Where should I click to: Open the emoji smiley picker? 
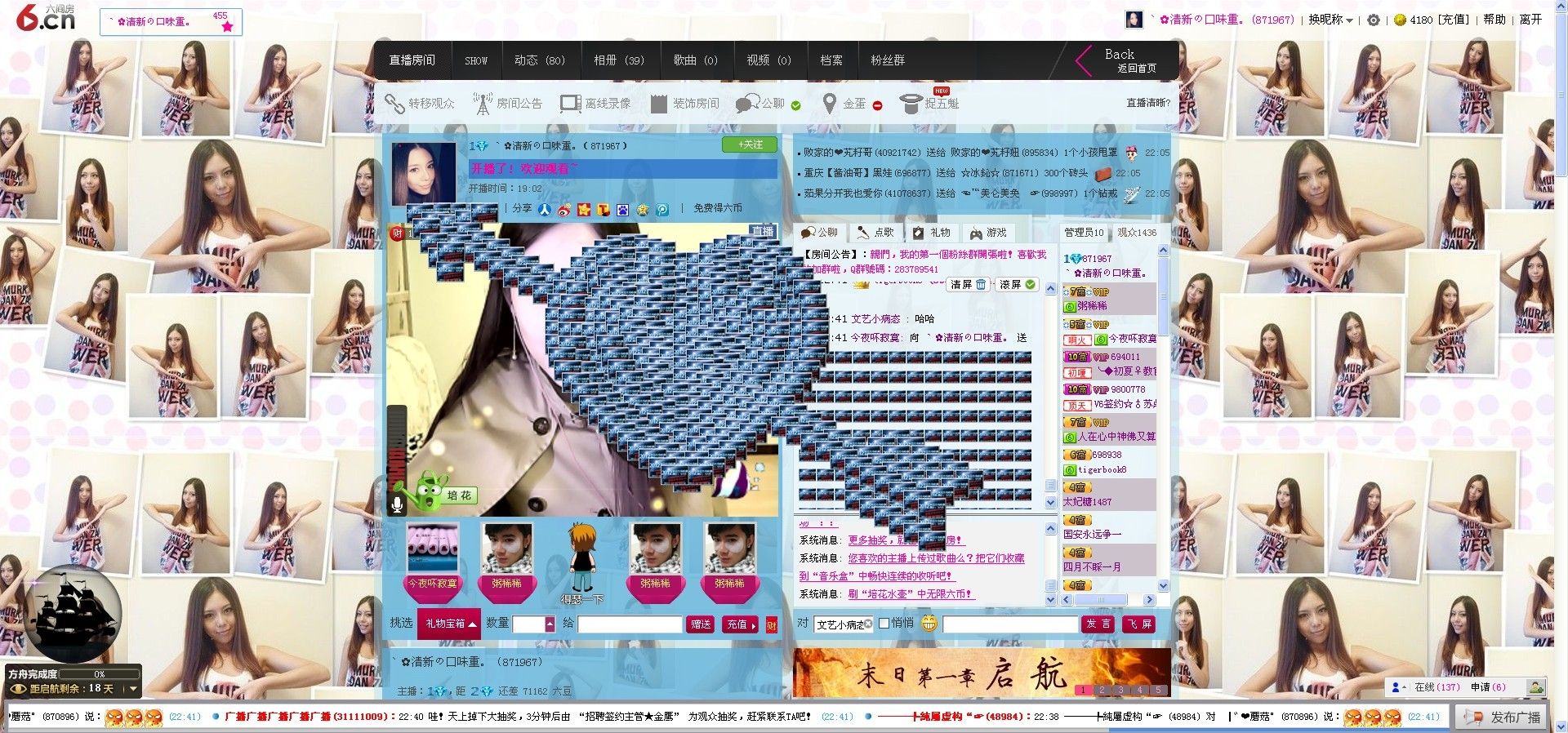(929, 624)
